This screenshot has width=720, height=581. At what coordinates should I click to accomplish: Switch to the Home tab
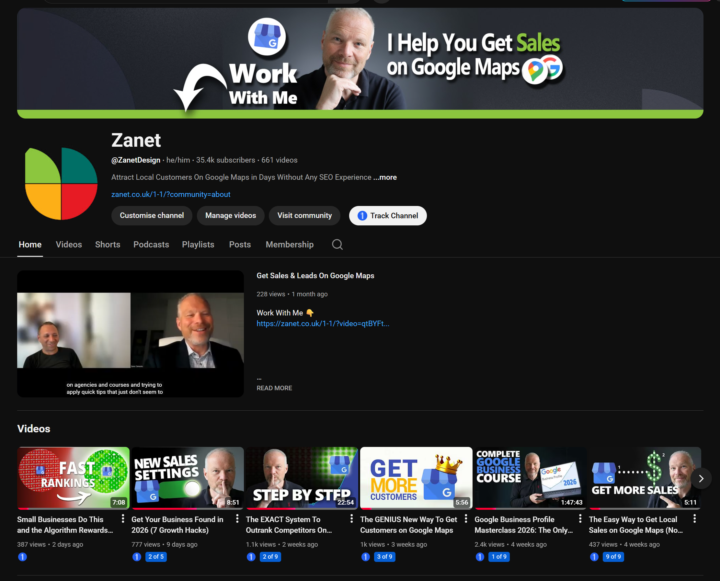click(x=30, y=244)
